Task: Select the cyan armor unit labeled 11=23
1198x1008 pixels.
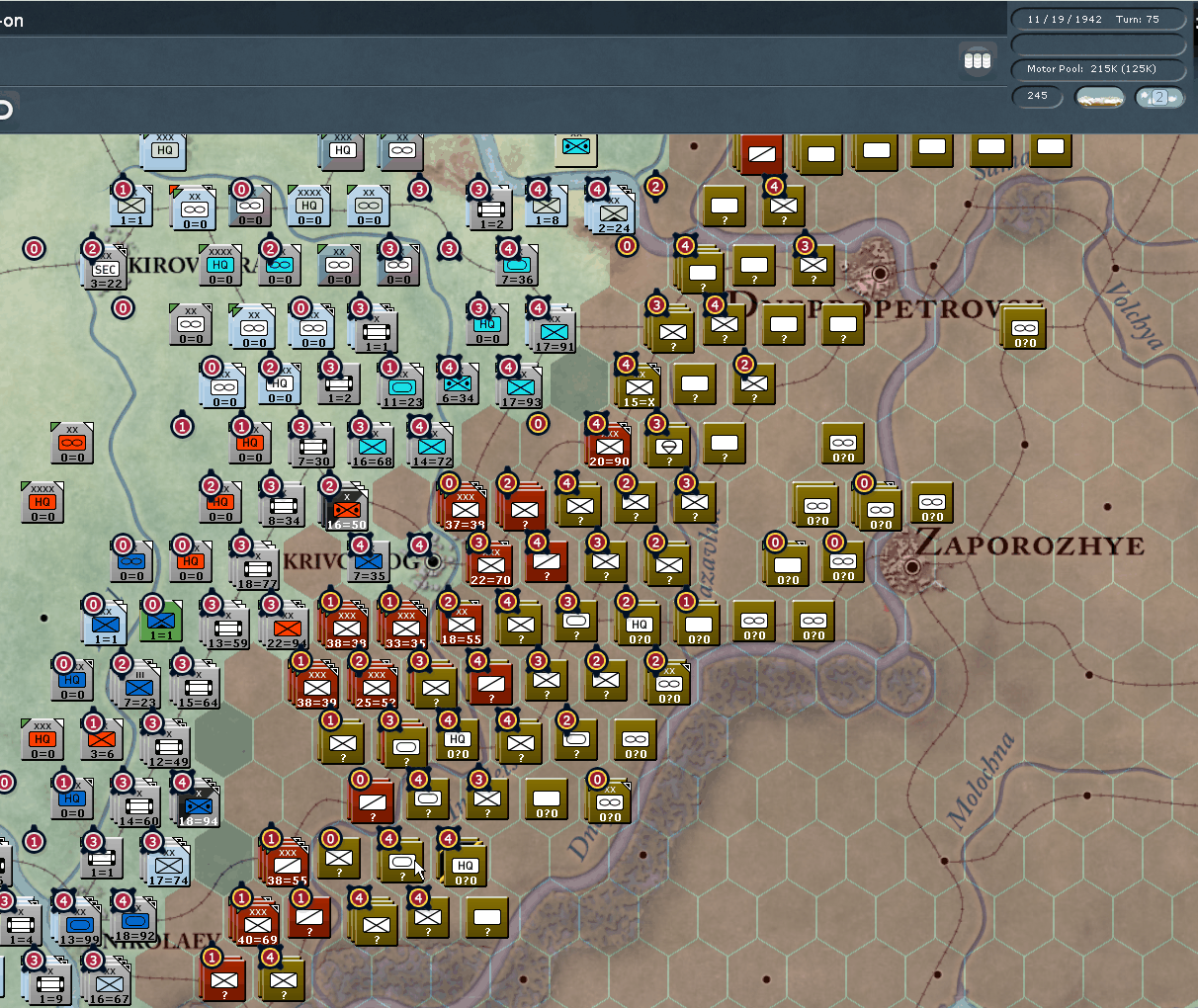Action: [401, 387]
